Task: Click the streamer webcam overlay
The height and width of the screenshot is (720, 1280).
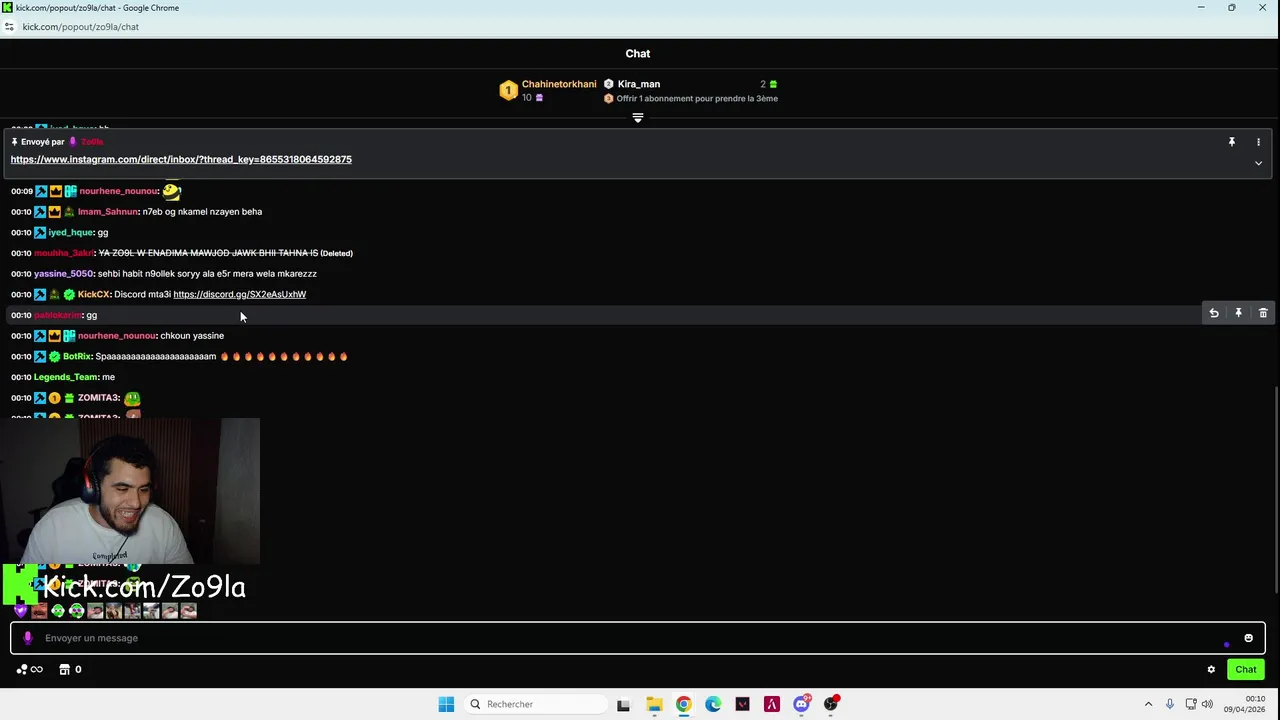Action: click(130, 492)
